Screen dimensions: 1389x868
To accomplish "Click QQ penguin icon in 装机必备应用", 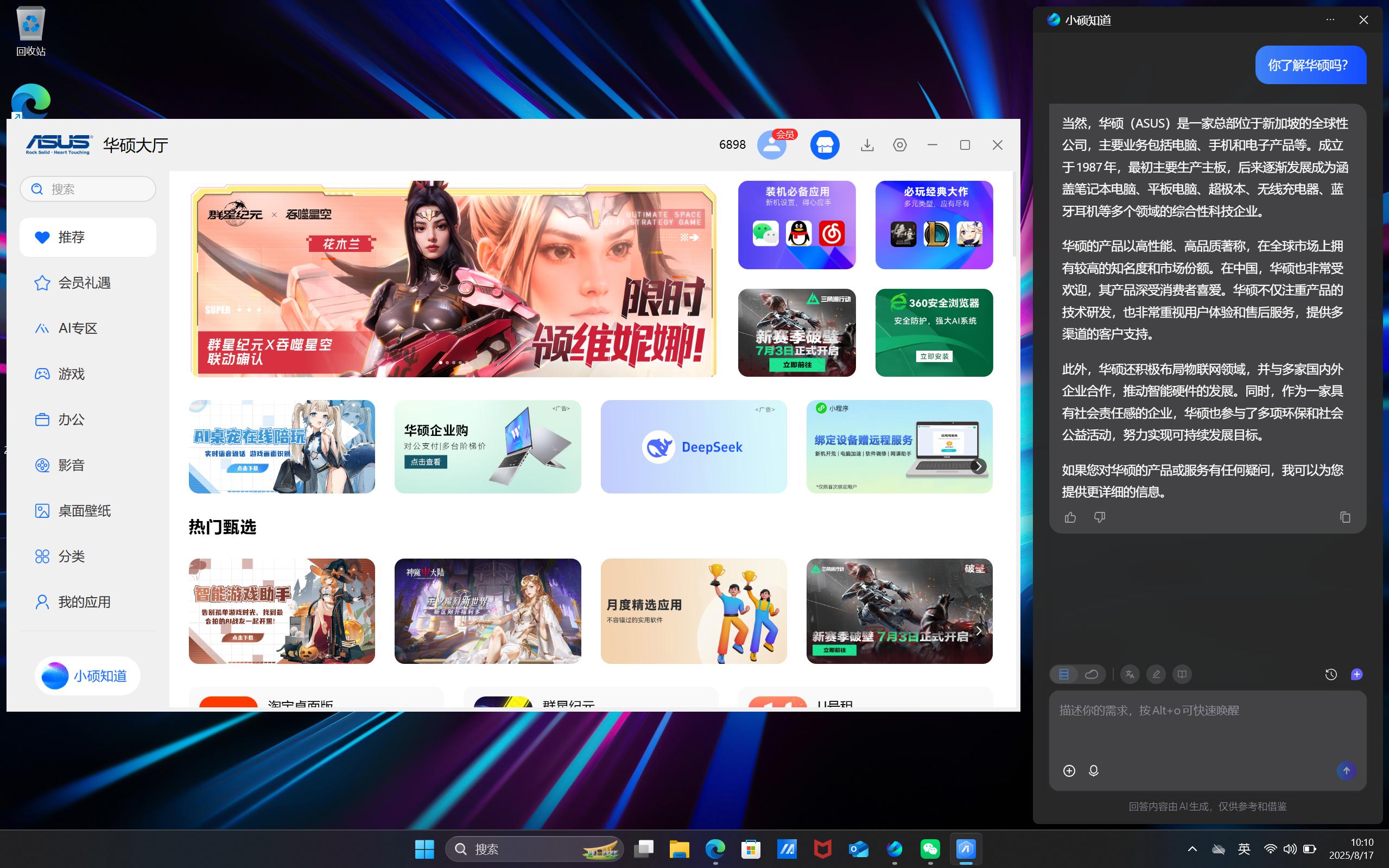I will (x=798, y=233).
